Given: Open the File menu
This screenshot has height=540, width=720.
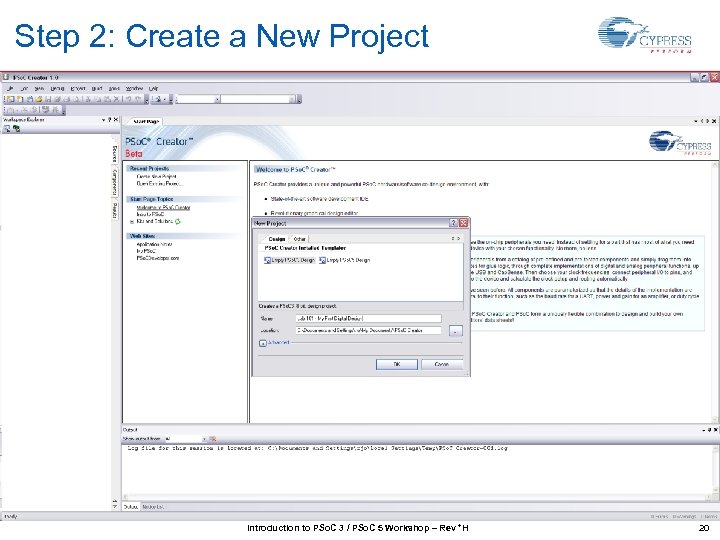Looking at the screenshot, I should (x=10, y=88).
